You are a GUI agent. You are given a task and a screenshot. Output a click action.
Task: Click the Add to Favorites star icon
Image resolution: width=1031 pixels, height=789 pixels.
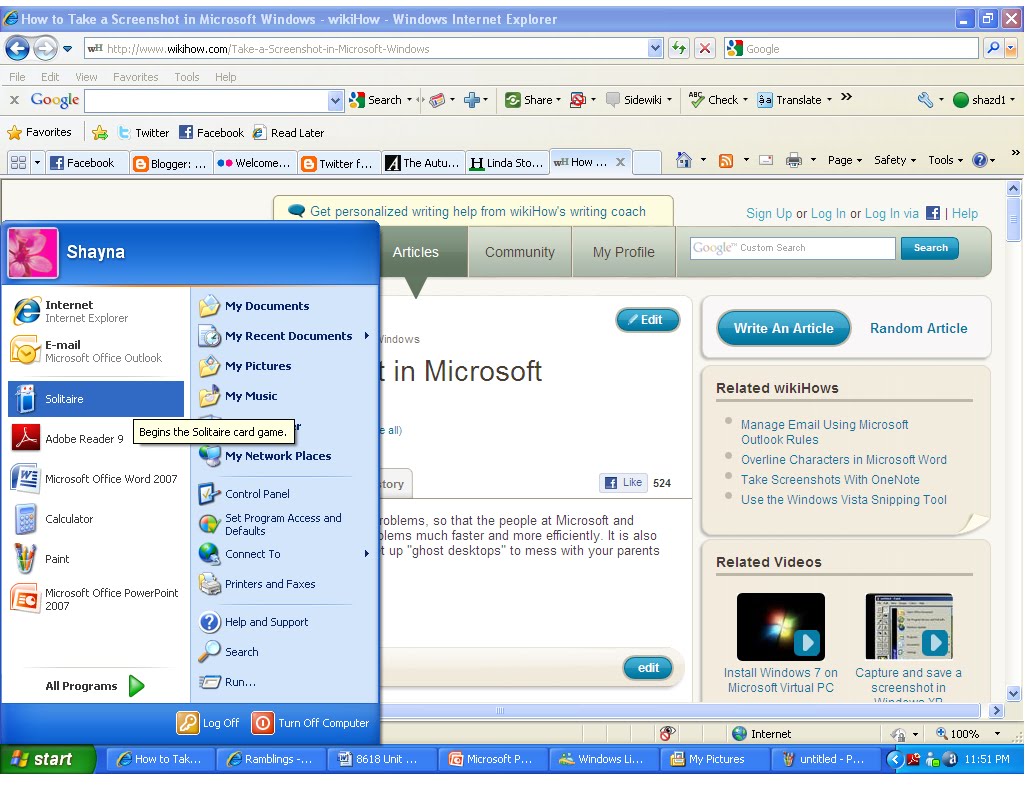pyautogui.click(x=100, y=133)
